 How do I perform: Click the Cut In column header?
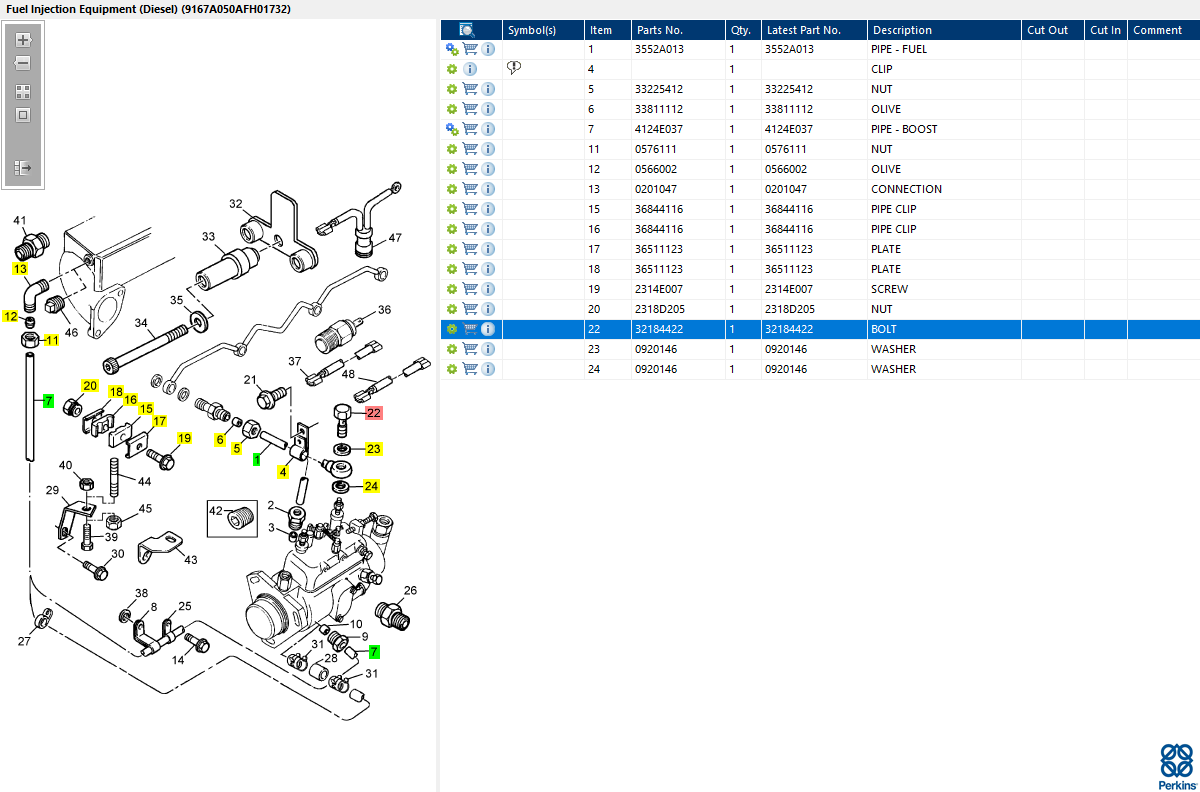click(x=1106, y=30)
